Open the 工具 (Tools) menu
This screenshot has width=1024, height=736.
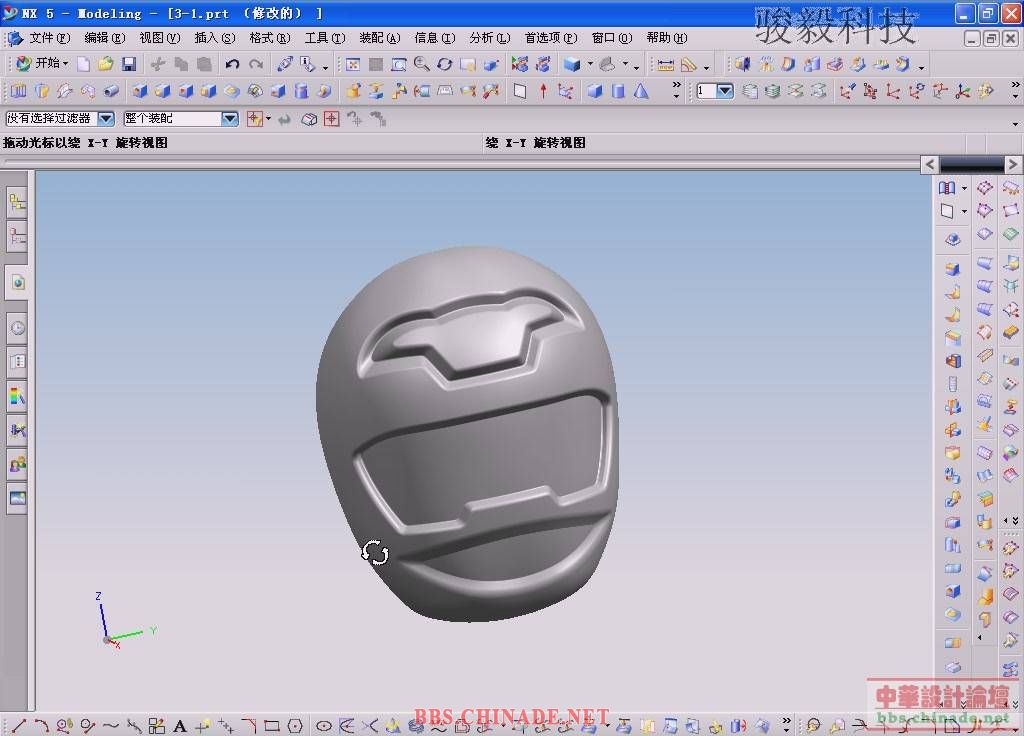325,38
